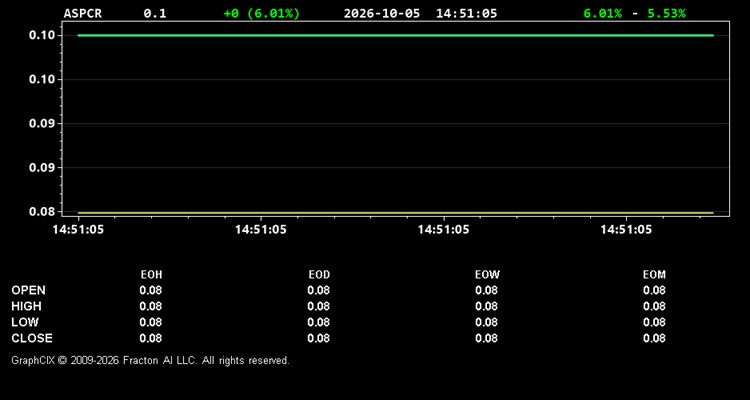Screen dimensions: 750x400
Task: Select the EOD value in the LOW row
Action: pos(319,322)
